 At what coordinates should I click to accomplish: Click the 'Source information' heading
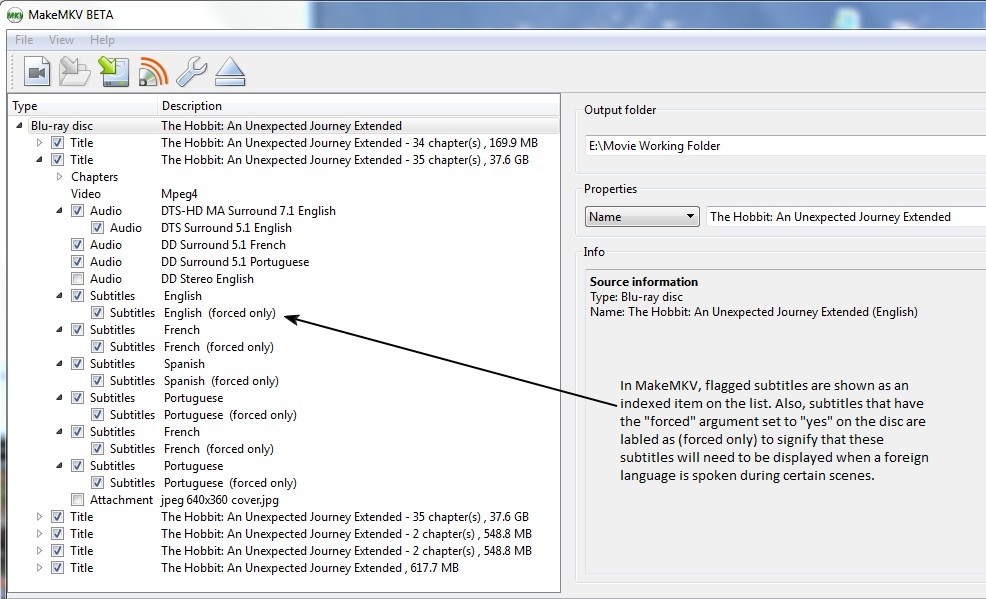click(644, 282)
